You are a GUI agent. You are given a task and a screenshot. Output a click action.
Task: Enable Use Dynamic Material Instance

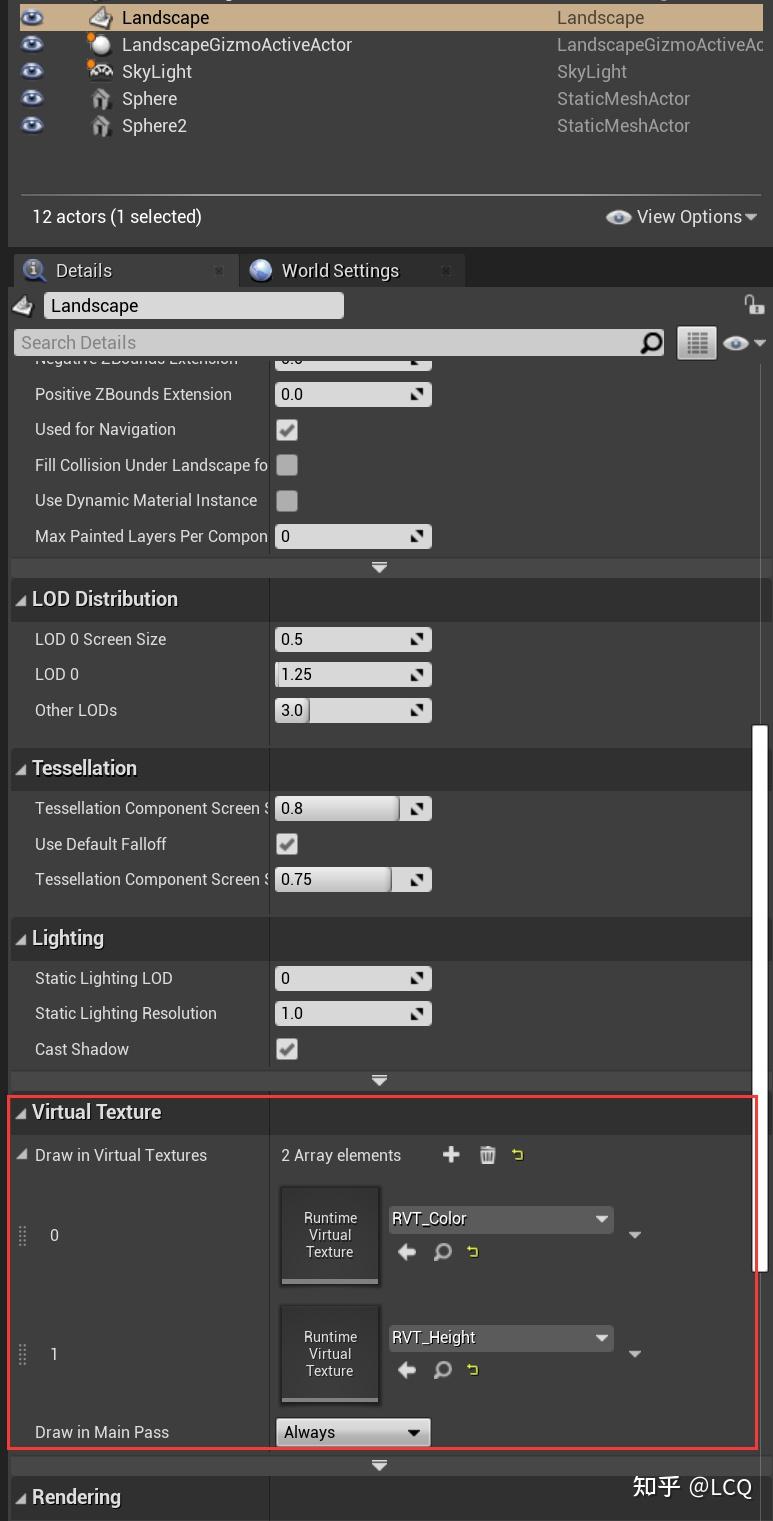287,500
